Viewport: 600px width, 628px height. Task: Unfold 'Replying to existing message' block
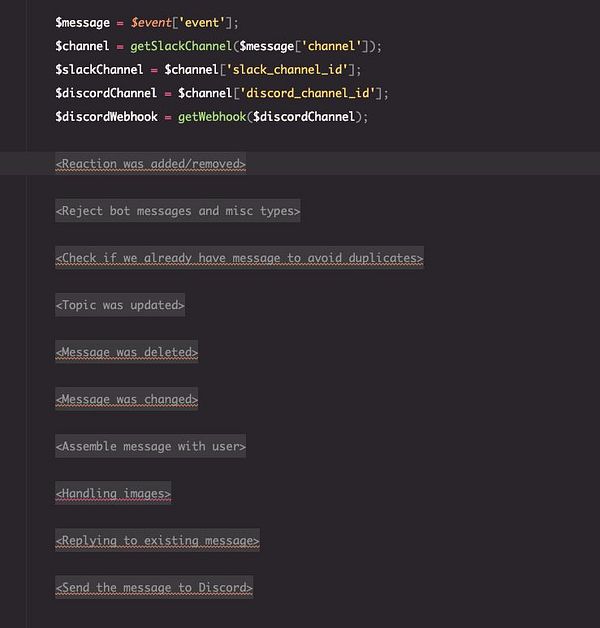click(x=157, y=540)
